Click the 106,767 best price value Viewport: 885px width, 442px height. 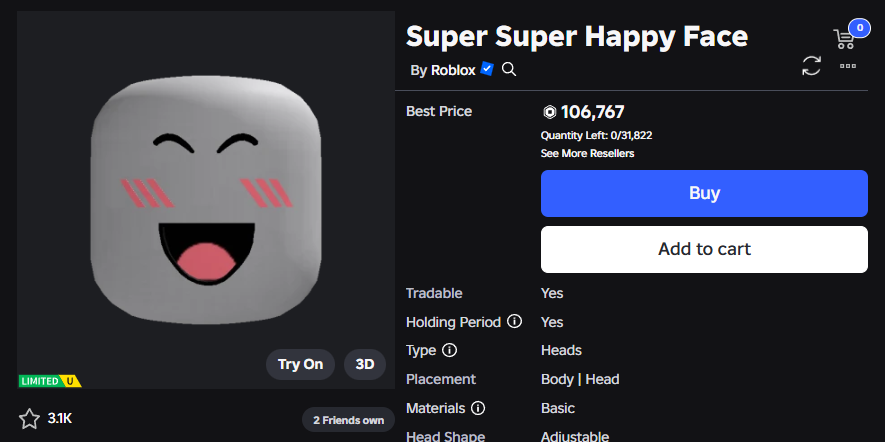pyautogui.click(x=593, y=112)
